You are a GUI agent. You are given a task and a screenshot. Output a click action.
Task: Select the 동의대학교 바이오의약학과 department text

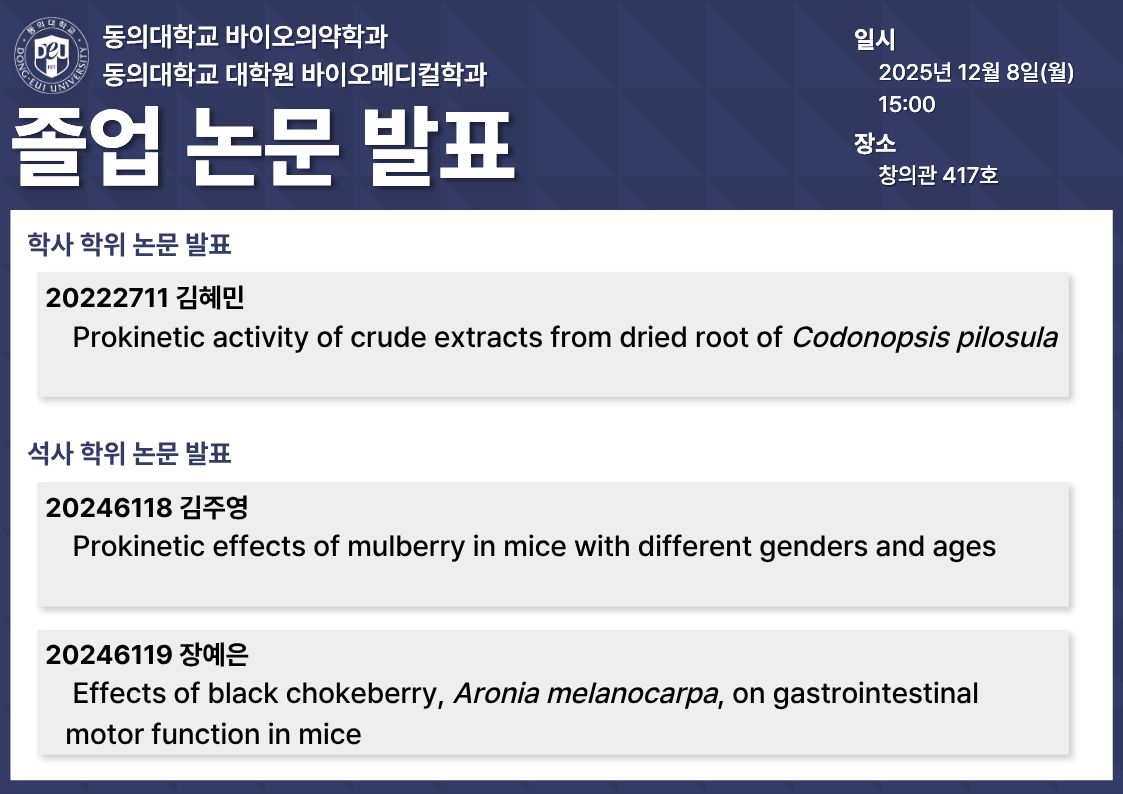pos(245,38)
